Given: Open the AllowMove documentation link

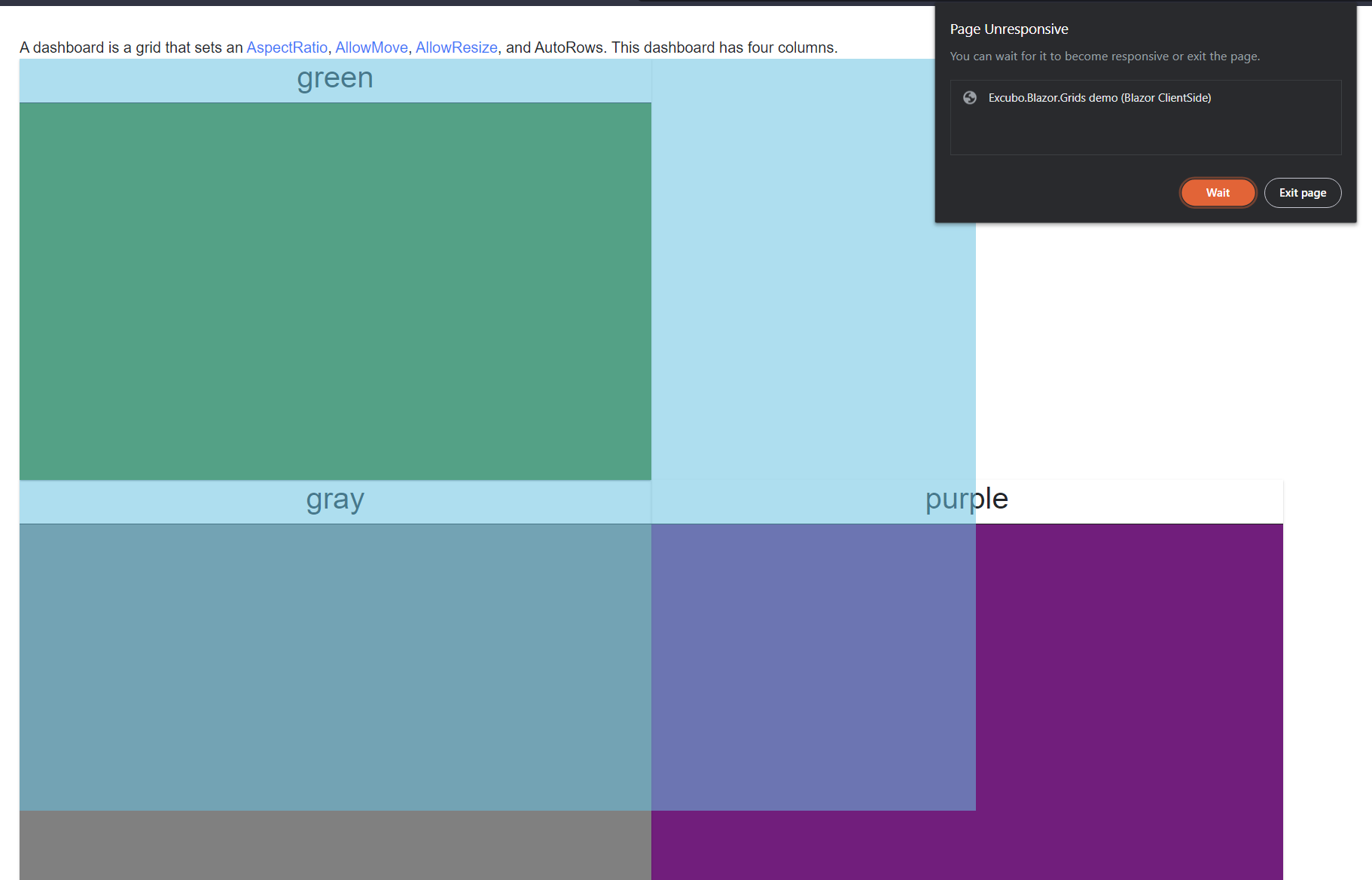Looking at the screenshot, I should click(x=372, y=47).
